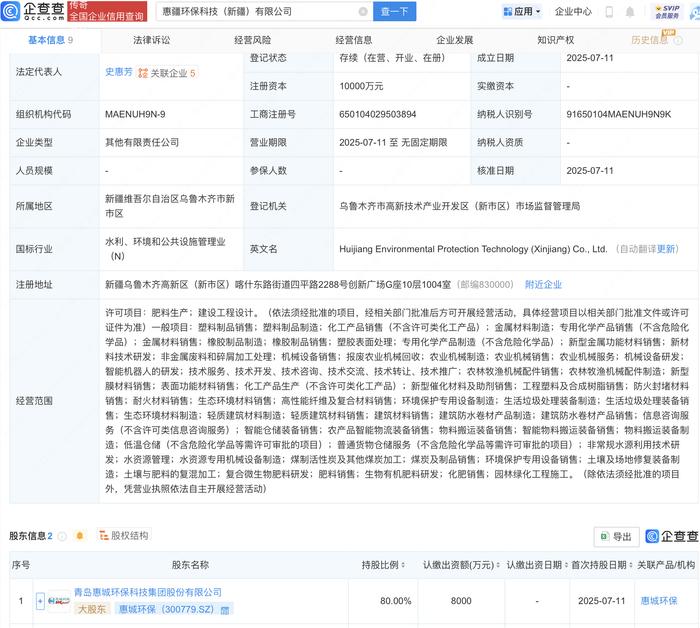
Task: Open 青岛惠城环保科技集团股份有限公司 link
Action: pyautogui.click(x=148, y=592)
